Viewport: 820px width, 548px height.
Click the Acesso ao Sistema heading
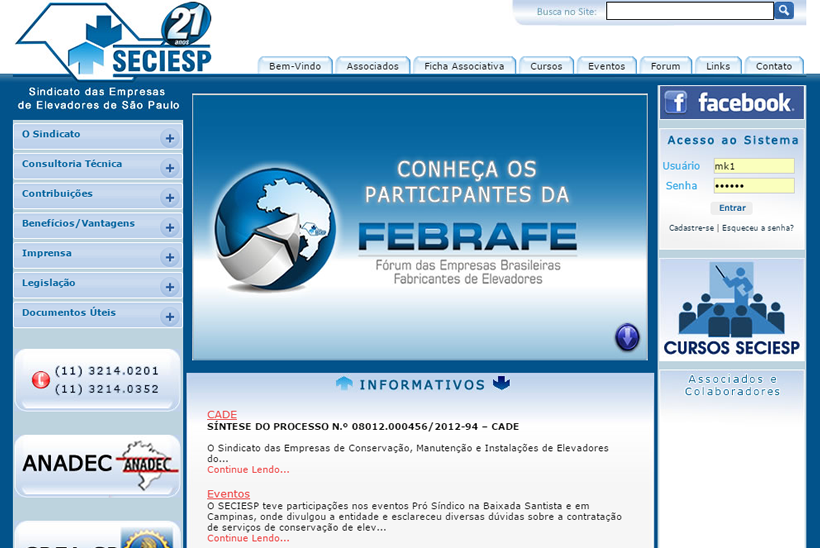click(733, 140)
